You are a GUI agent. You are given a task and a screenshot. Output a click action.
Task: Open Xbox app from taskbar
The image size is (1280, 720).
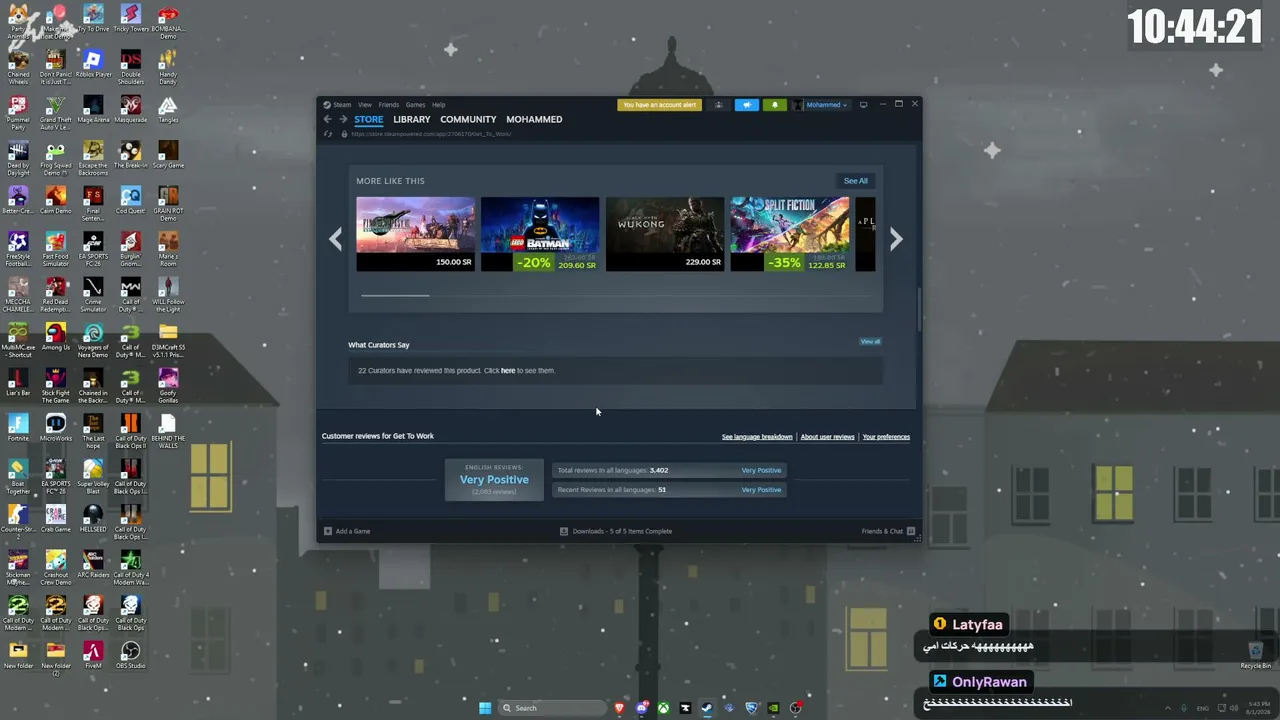pos(663,708)
